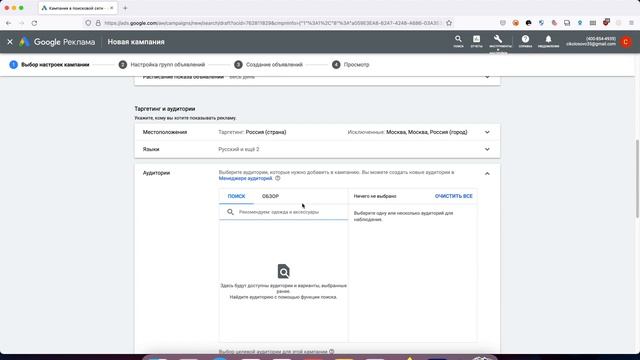Switch to the ПОИСК tab
The height and width of the screenshot is (360, 640).
[236, 196]
